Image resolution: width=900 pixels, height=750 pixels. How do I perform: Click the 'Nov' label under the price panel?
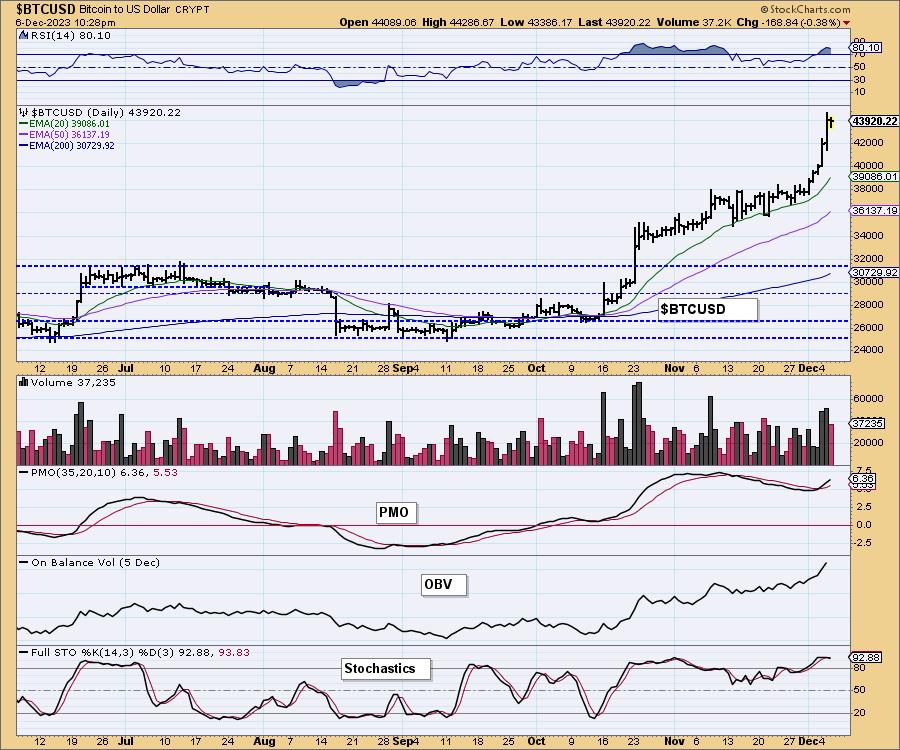(x=674, y=368)
